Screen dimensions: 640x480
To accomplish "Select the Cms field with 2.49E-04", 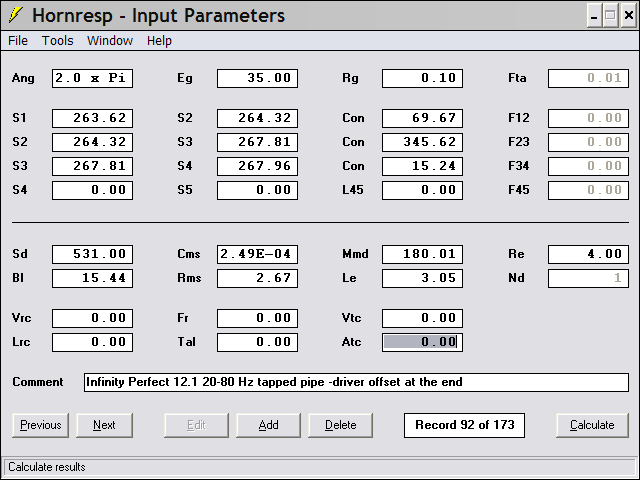I will coord(258,254).
